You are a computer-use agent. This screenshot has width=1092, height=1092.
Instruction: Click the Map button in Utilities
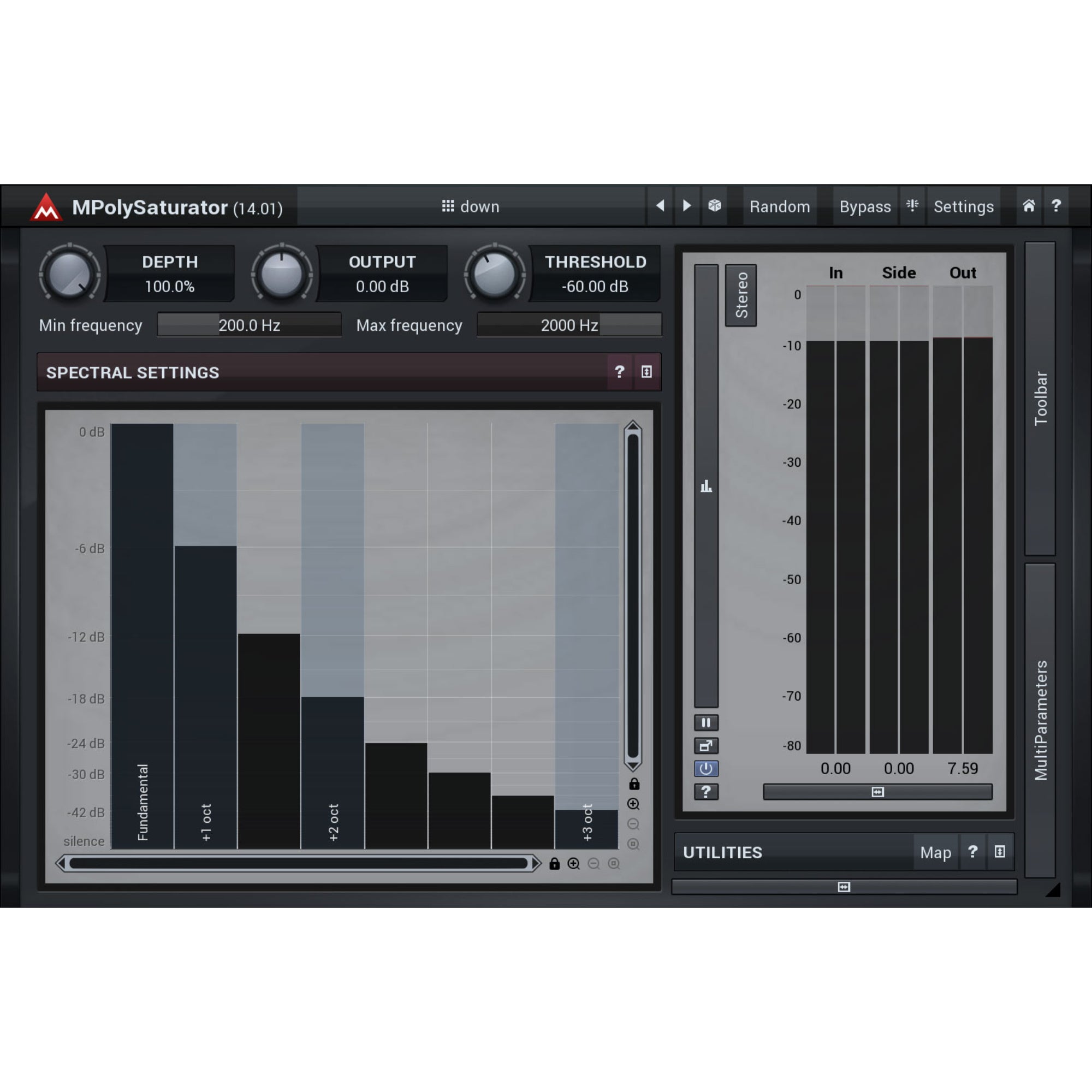click(935, 852)
